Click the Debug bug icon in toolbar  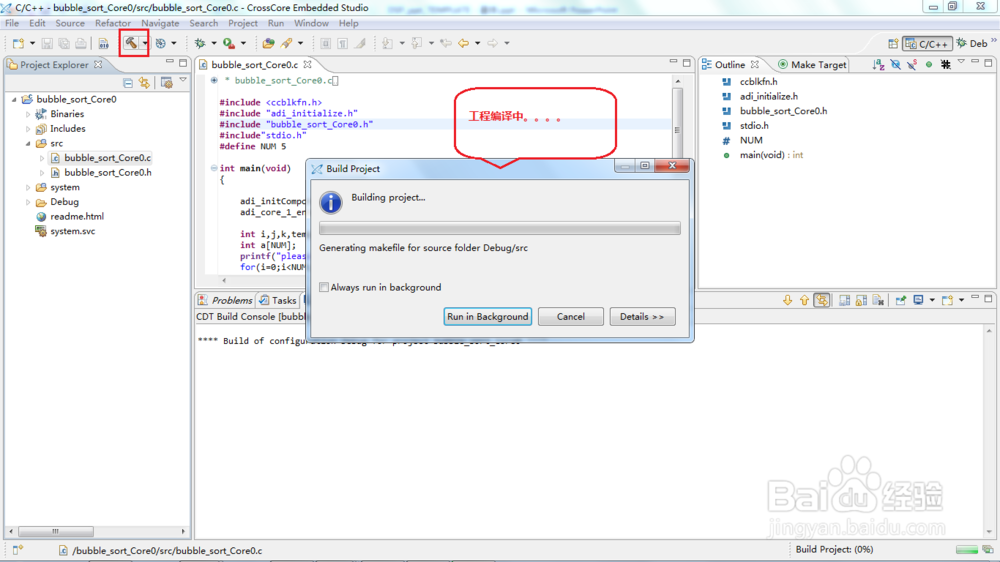(x=200, y=43)
